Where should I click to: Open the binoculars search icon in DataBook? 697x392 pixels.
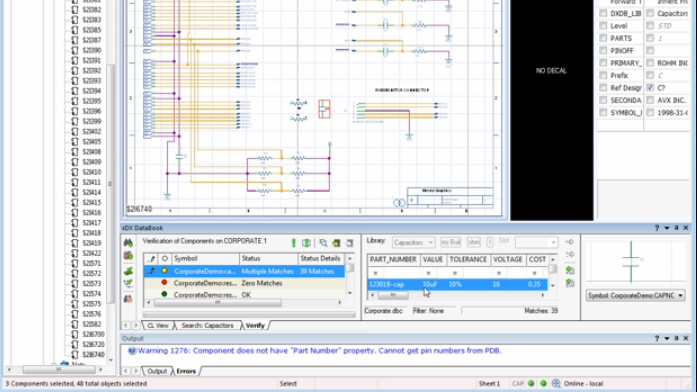click(x=128, y=243)
